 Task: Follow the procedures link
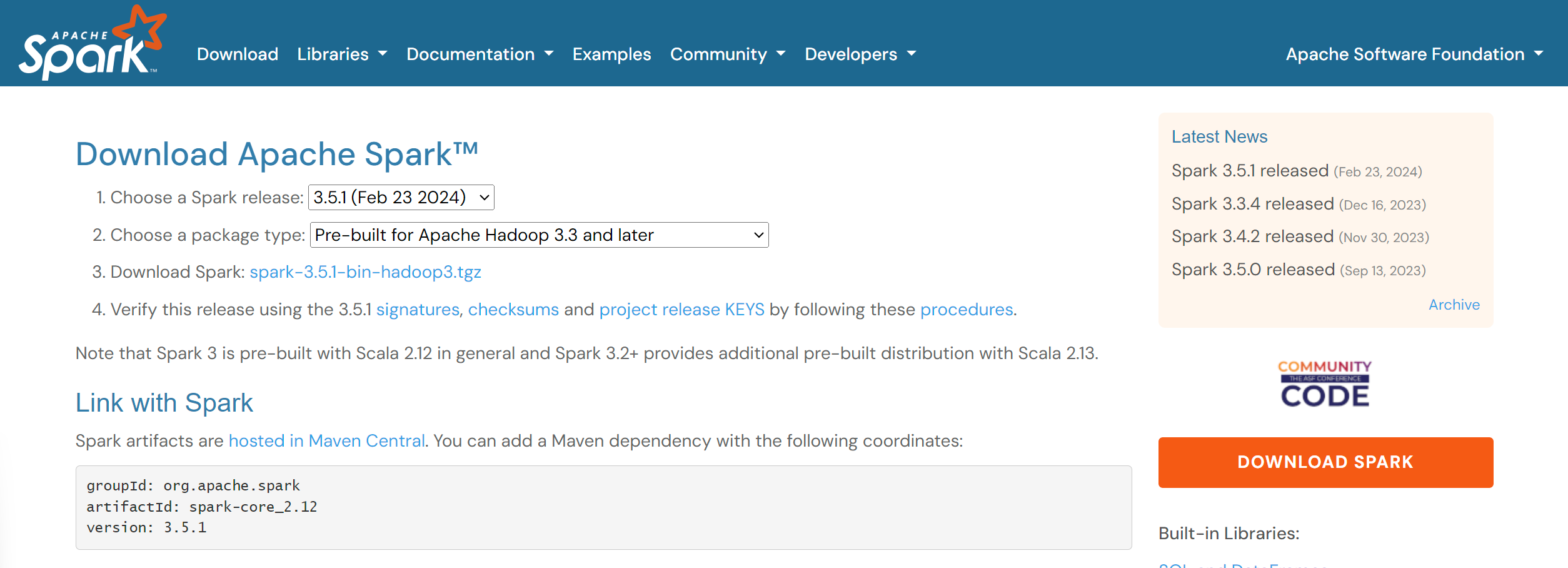click(967, 310)
